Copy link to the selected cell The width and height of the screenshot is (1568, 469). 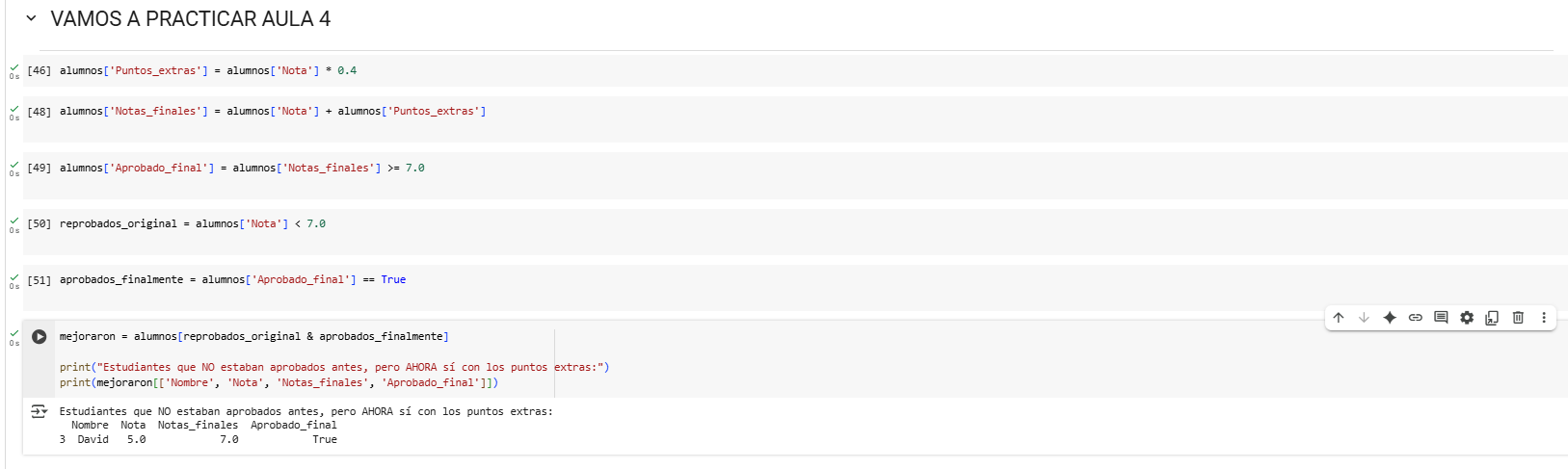tap(1416, 318)
